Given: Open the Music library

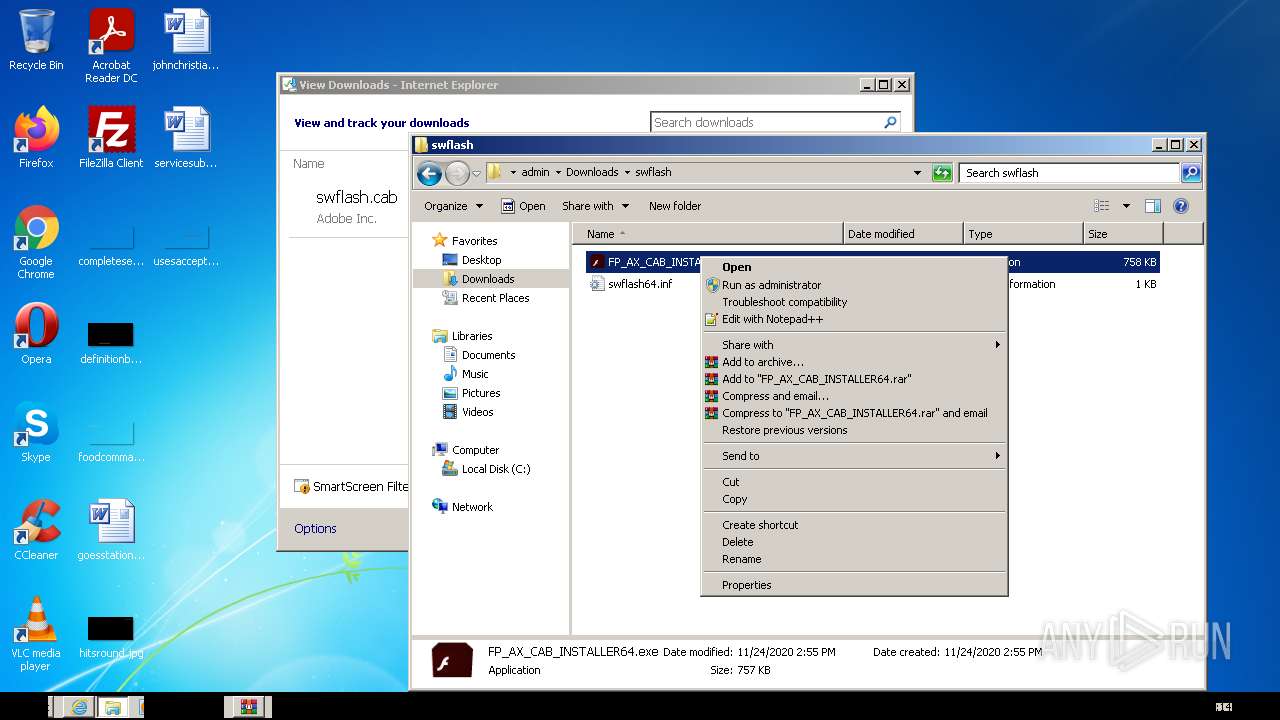Looking at the screenshot, I should click(x=466, y=374).
